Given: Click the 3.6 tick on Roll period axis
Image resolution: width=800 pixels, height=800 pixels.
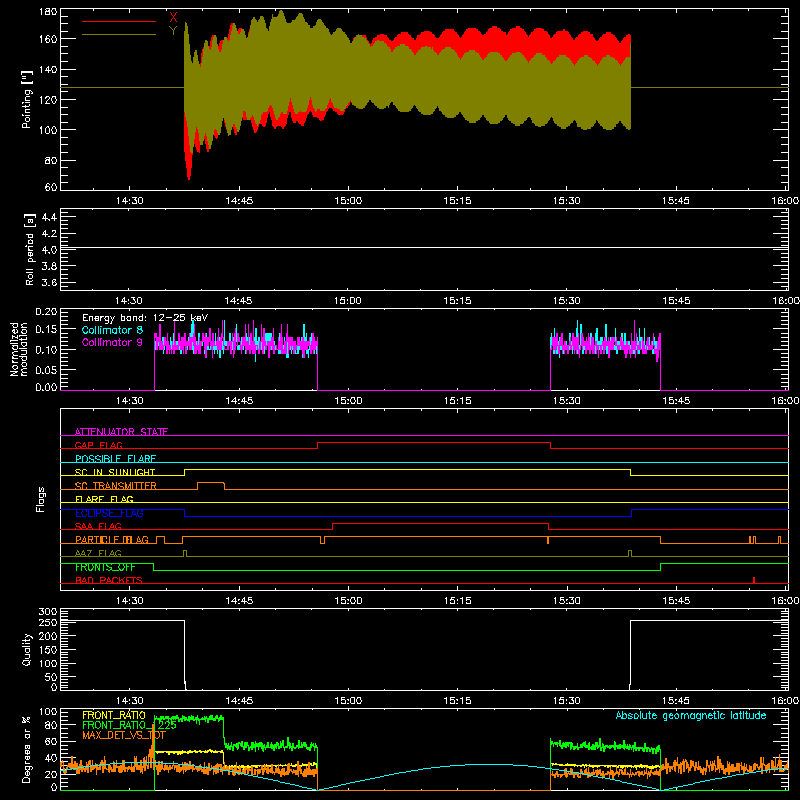Looking at the screenshot, I should tap(49, 282).
